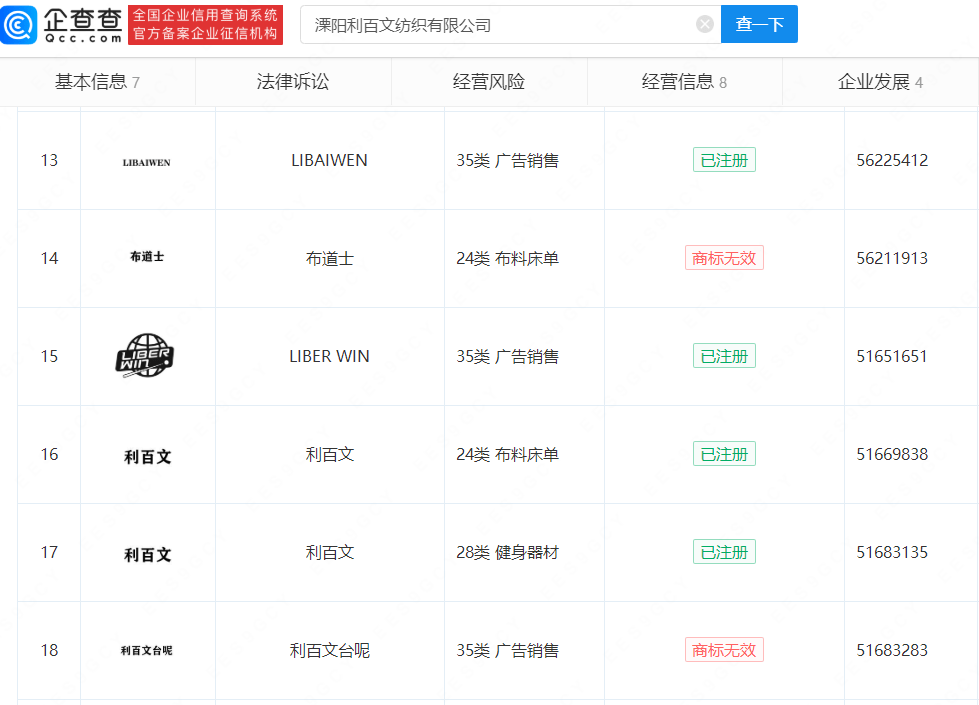Click the 利百文台呢 trademark name link
The image size is (979, 705).
coord(329,650)
